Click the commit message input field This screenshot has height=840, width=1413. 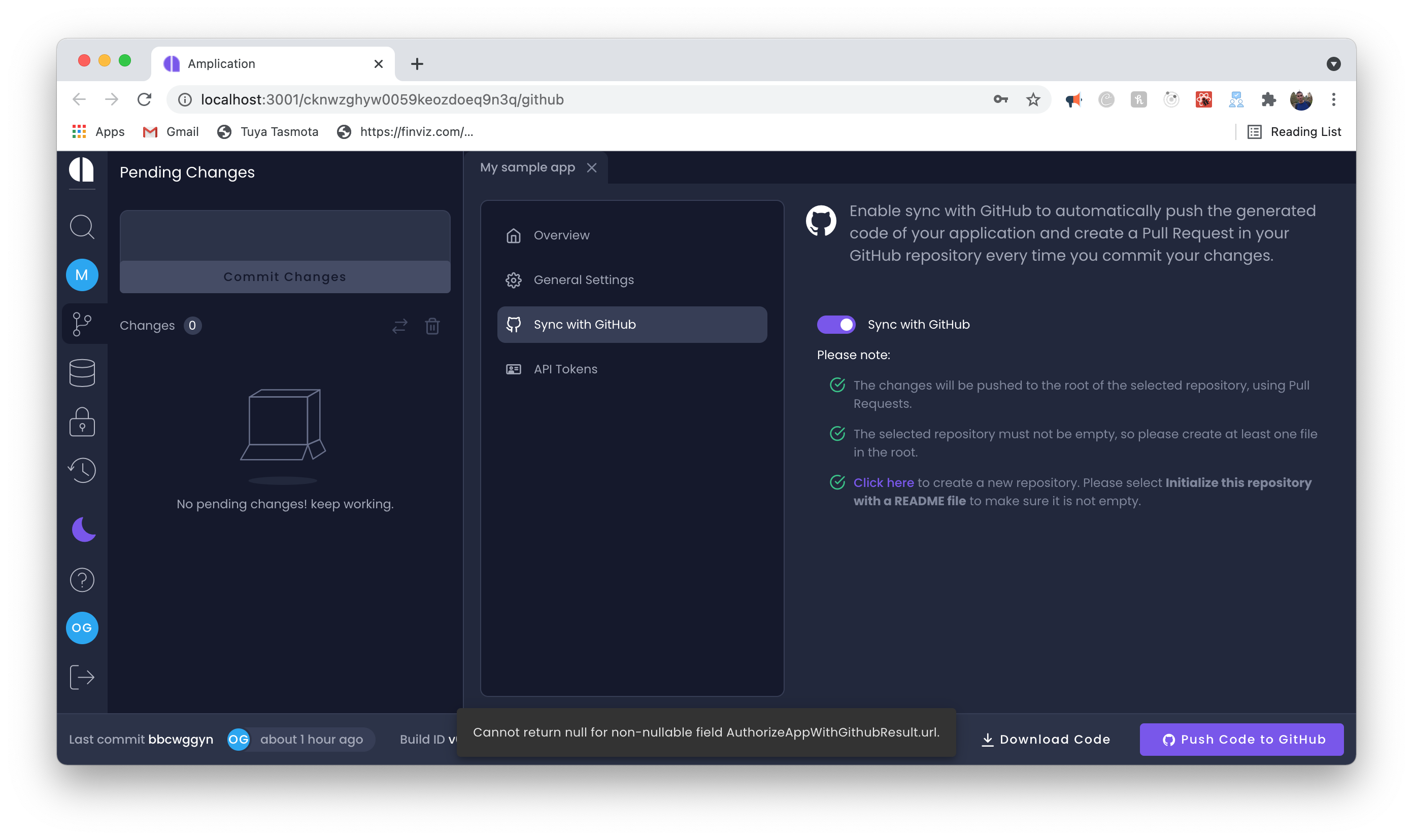285,235
